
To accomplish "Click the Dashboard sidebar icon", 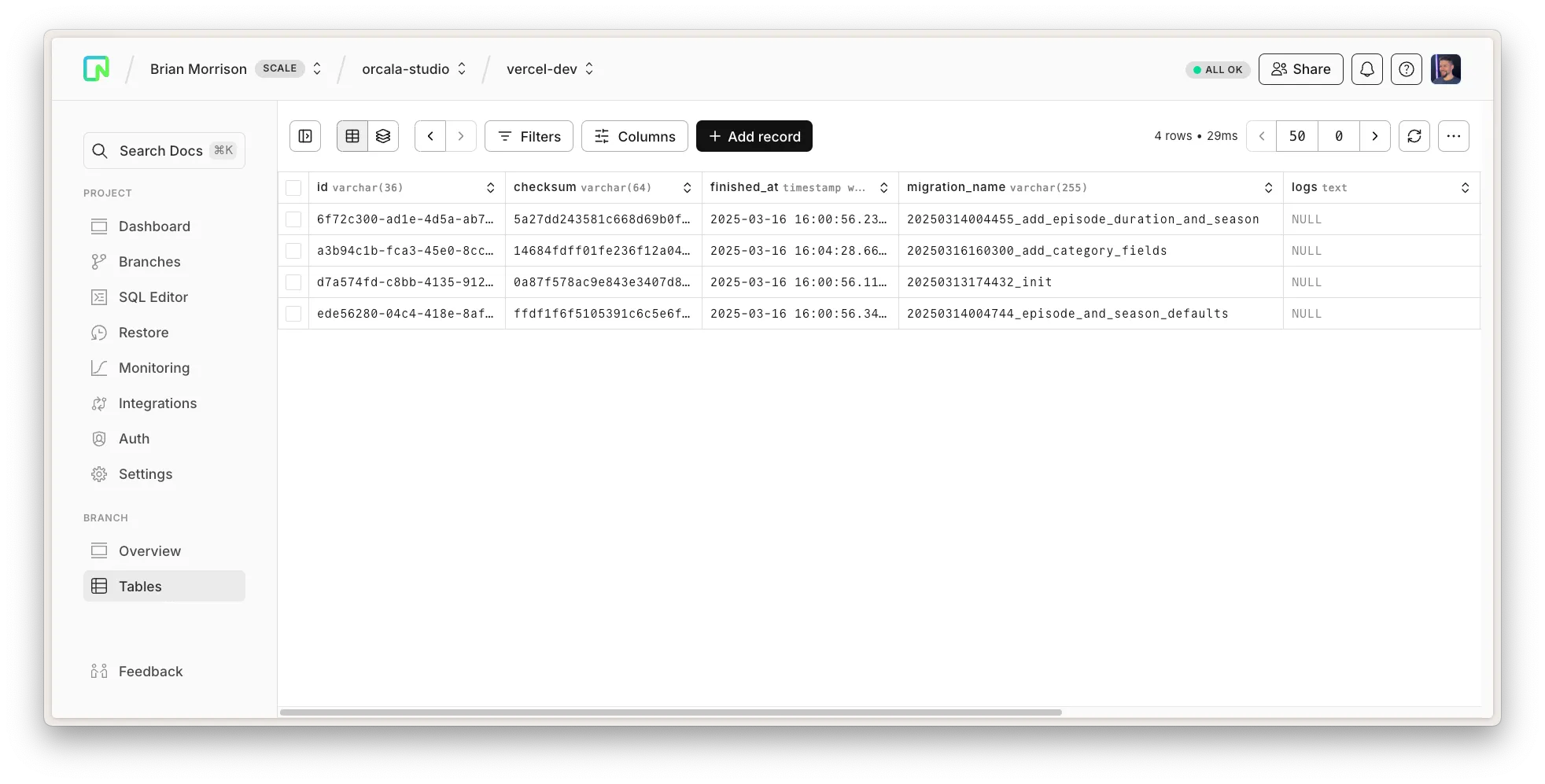I will point(99,226).
